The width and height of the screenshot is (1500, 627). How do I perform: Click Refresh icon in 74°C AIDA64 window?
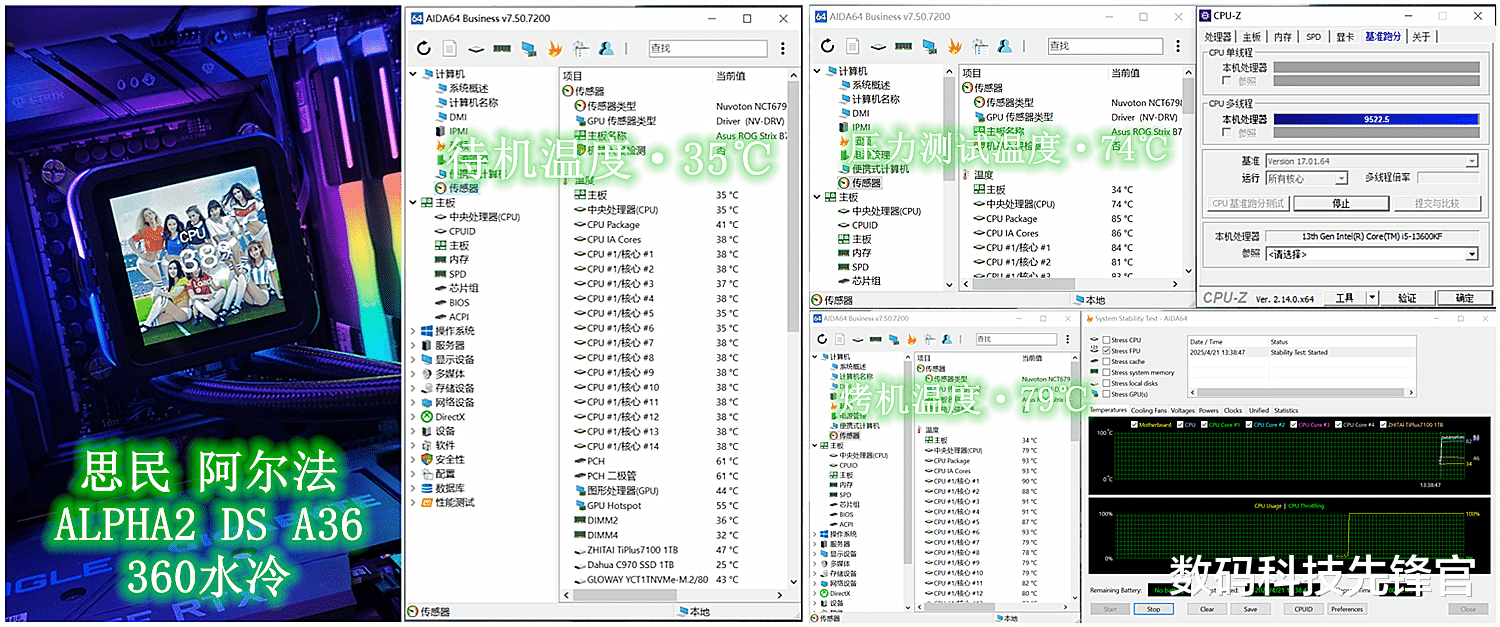pos(827,46)
